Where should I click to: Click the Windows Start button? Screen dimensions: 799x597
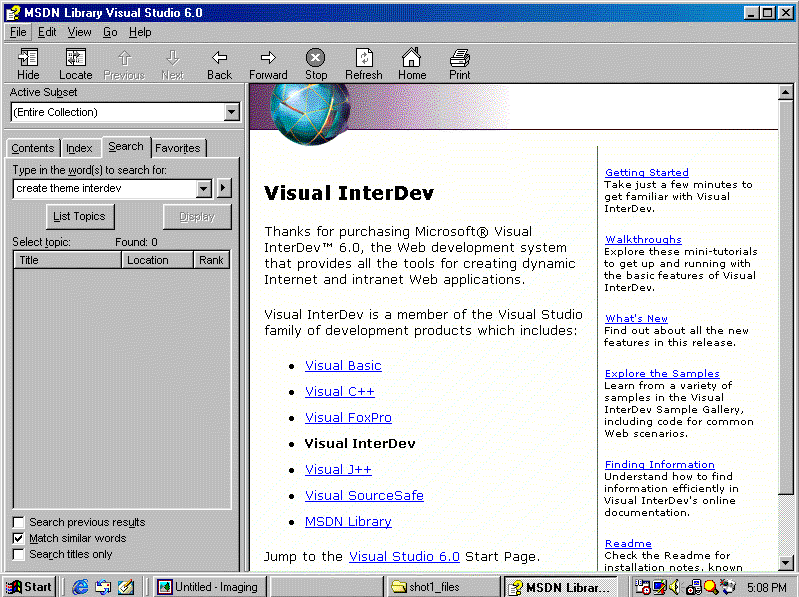click(x=29, y=587)
